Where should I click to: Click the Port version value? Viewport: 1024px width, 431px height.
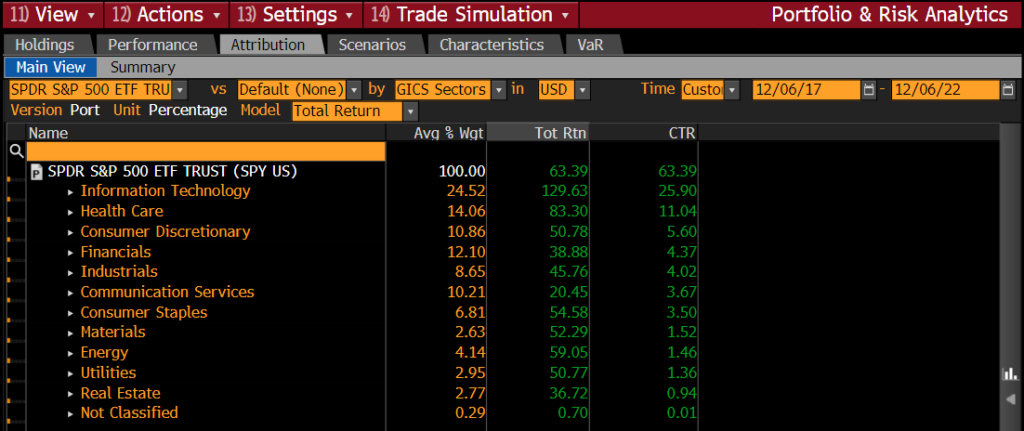[x=85, y=110]
